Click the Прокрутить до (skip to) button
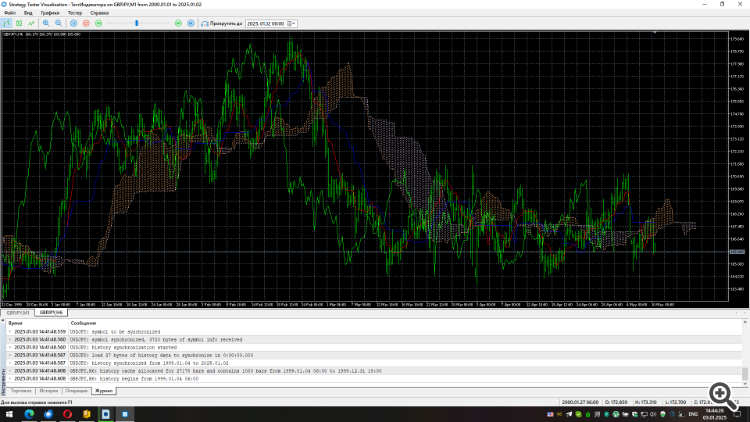 (222, 23)
